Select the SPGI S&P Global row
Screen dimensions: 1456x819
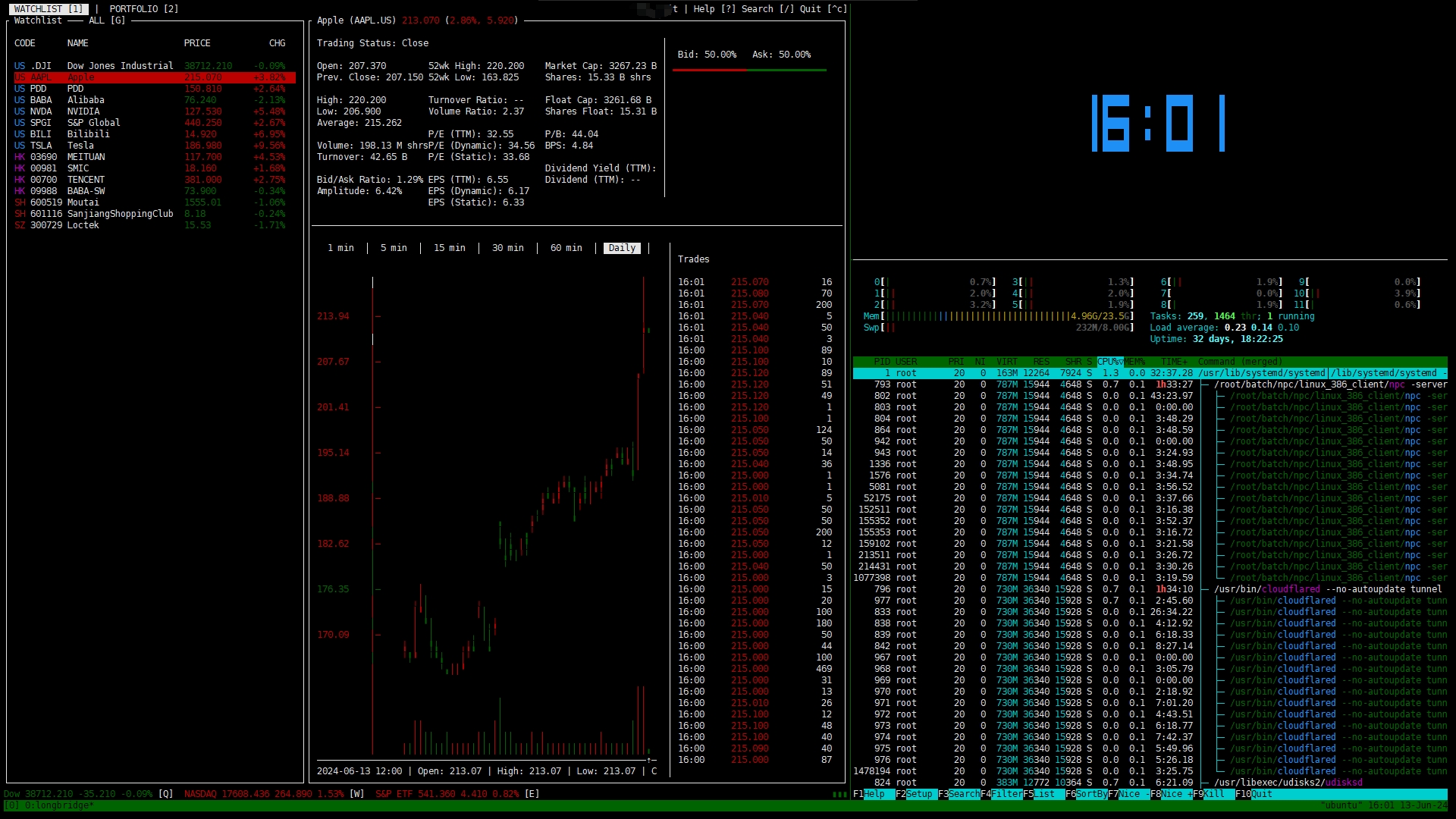[155, 123]
